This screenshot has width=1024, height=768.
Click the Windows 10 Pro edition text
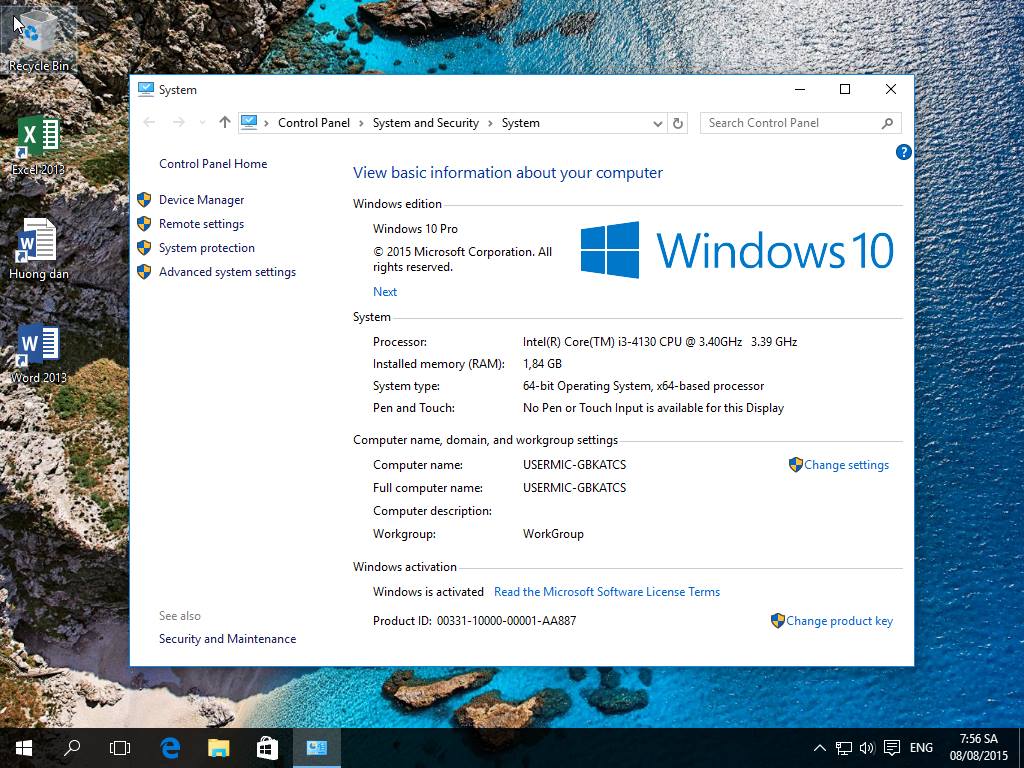click(415, 229)
